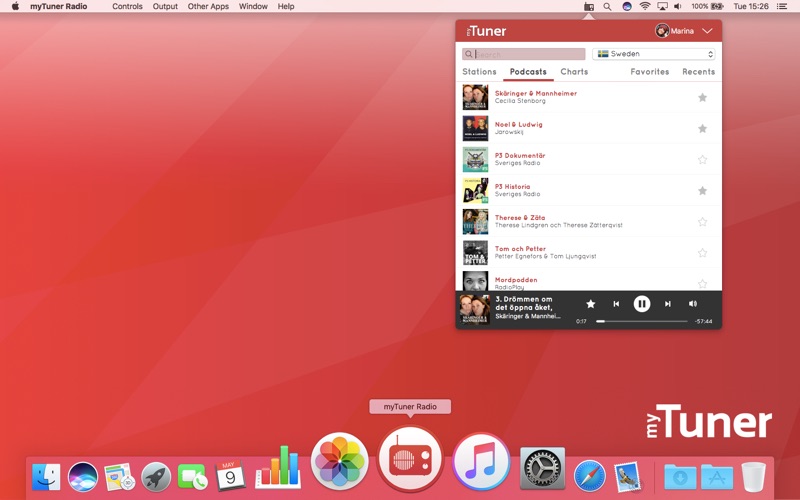Switch to the Charts tab
The width and height of the screenshot is (800, 500).
574,72
